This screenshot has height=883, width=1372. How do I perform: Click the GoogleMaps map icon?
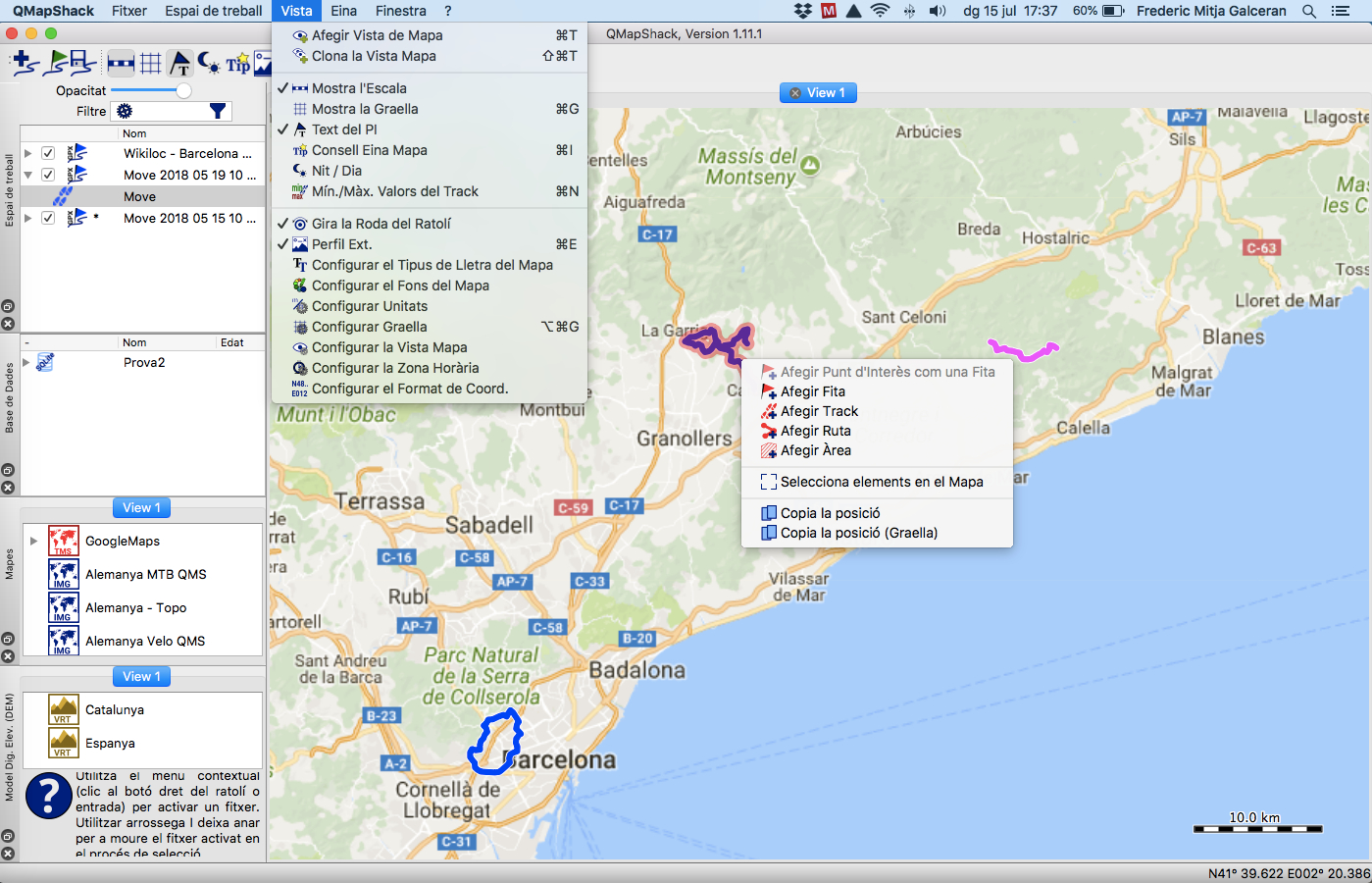64,541
